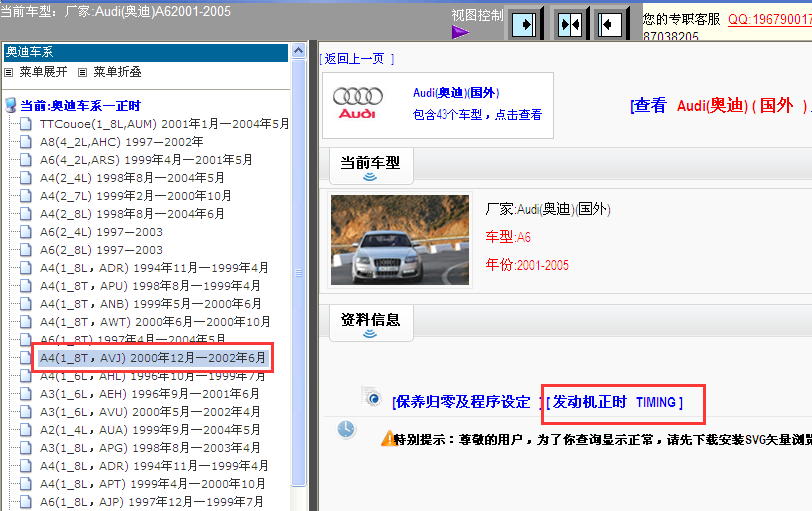Switch to the 当前车型 tab
Image resolution: width=812 pixels, height=511 pixels.
370,166
